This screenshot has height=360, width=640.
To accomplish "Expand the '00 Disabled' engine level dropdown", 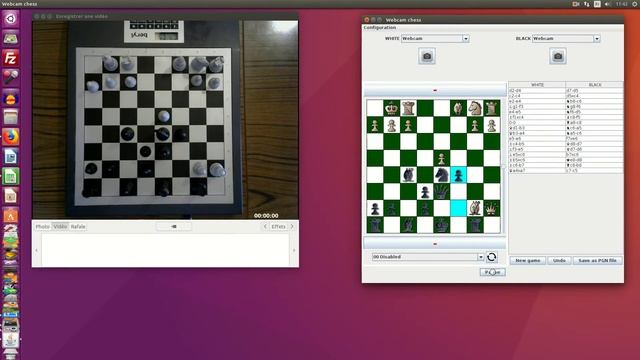I will pos(480,257).
